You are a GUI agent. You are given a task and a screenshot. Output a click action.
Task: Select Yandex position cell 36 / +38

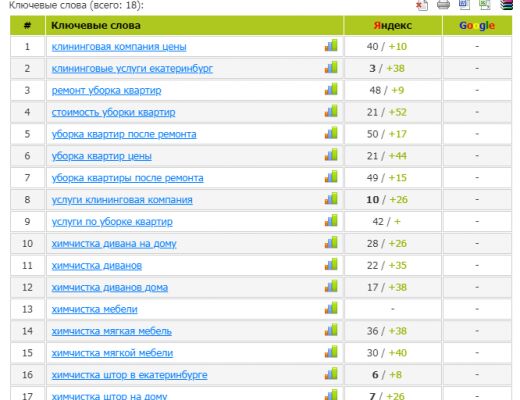(393, 331)
